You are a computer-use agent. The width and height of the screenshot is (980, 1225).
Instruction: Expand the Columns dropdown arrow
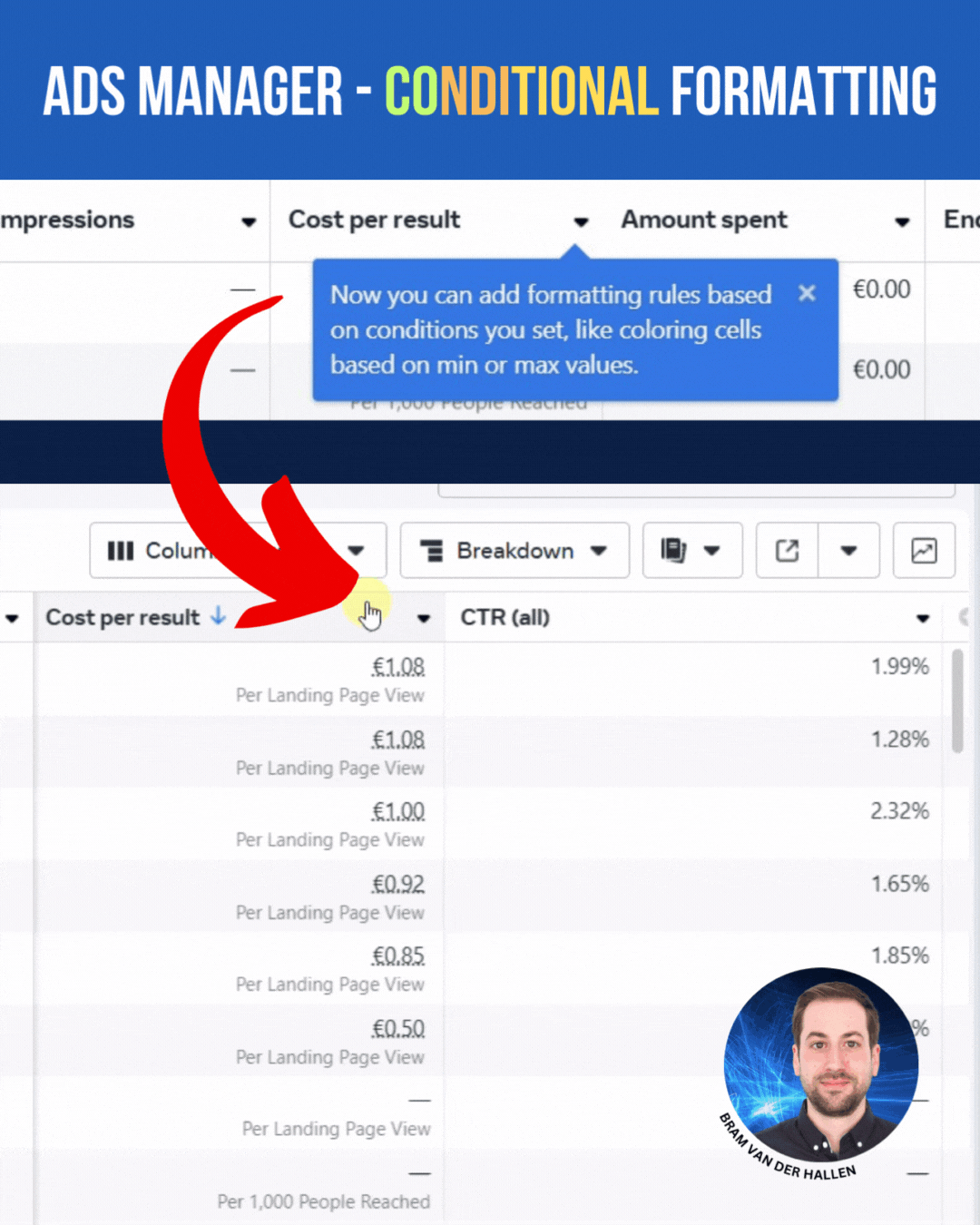(357, 551)
